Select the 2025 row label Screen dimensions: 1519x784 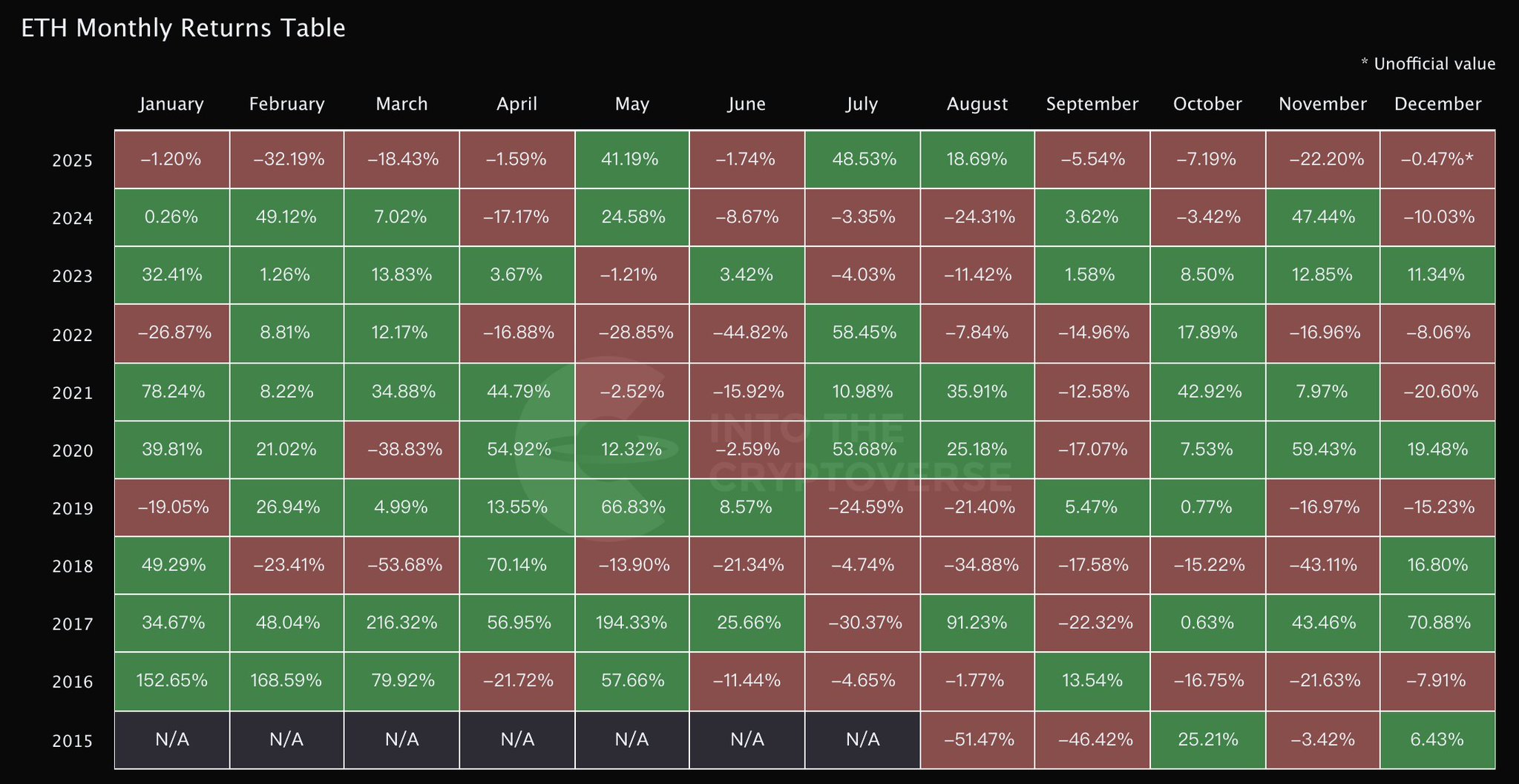tap(73, 160)
